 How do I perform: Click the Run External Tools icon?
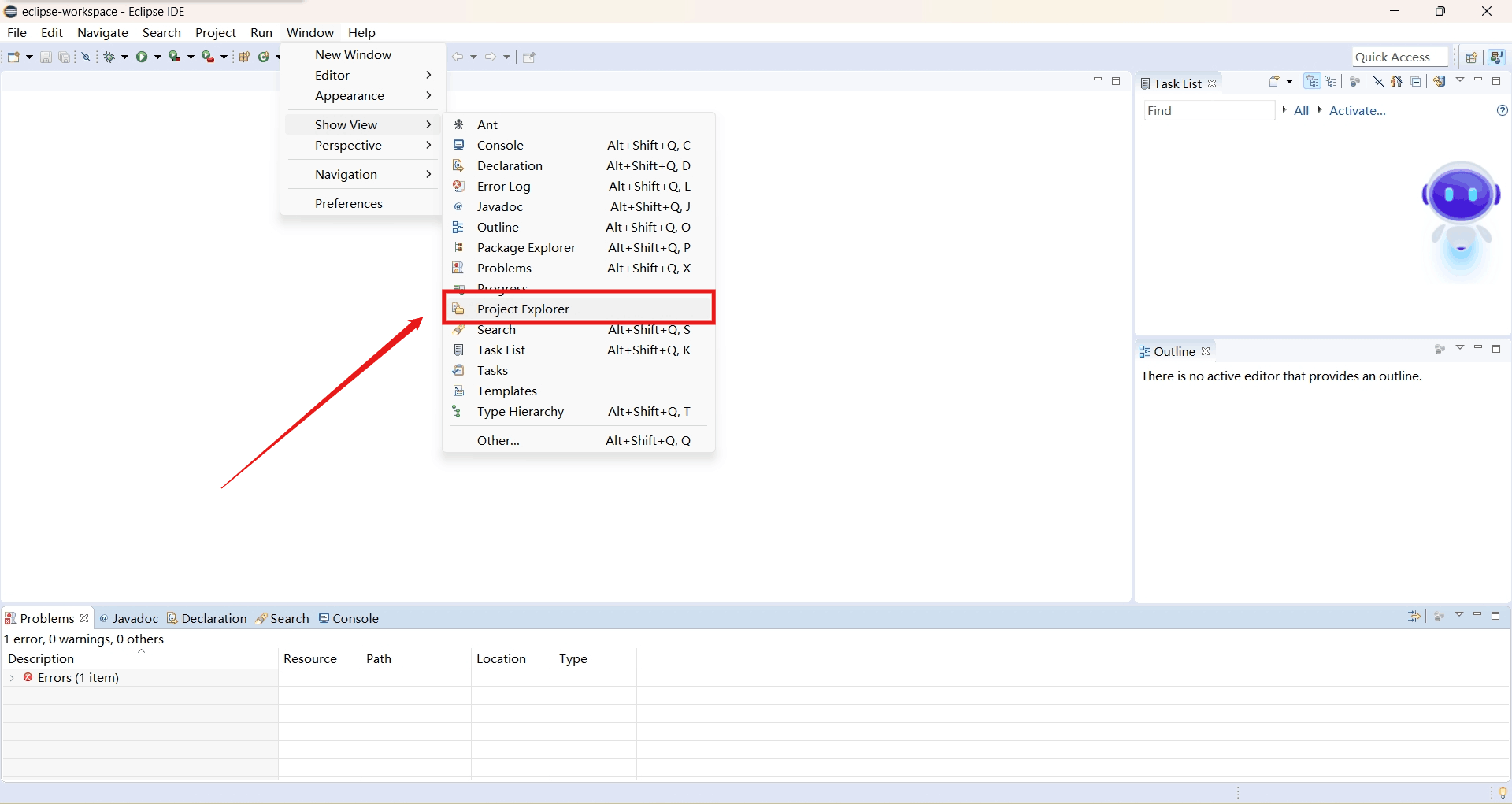pyautogui.click(x=207, y=57)
